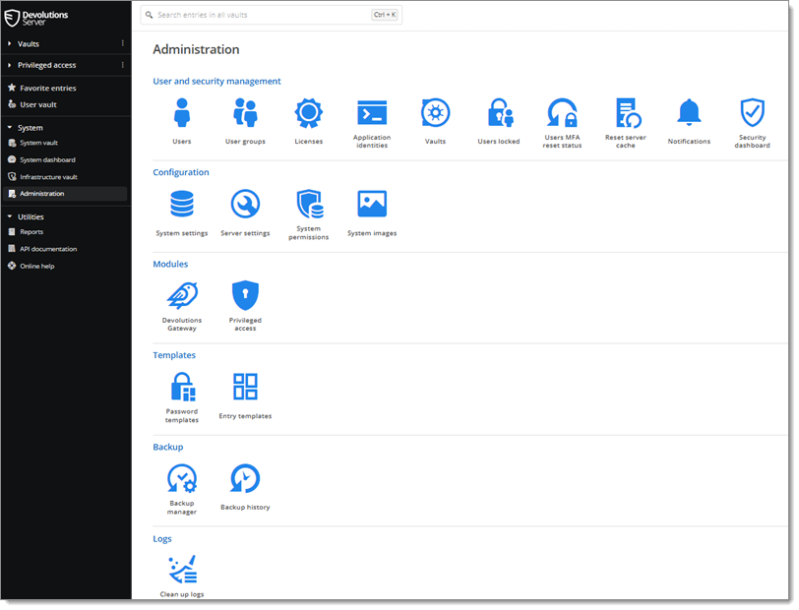Image resolution: width=799 pixels, height=610 pixels.
Task: Open API documentation link
Action: pos(43,249)
